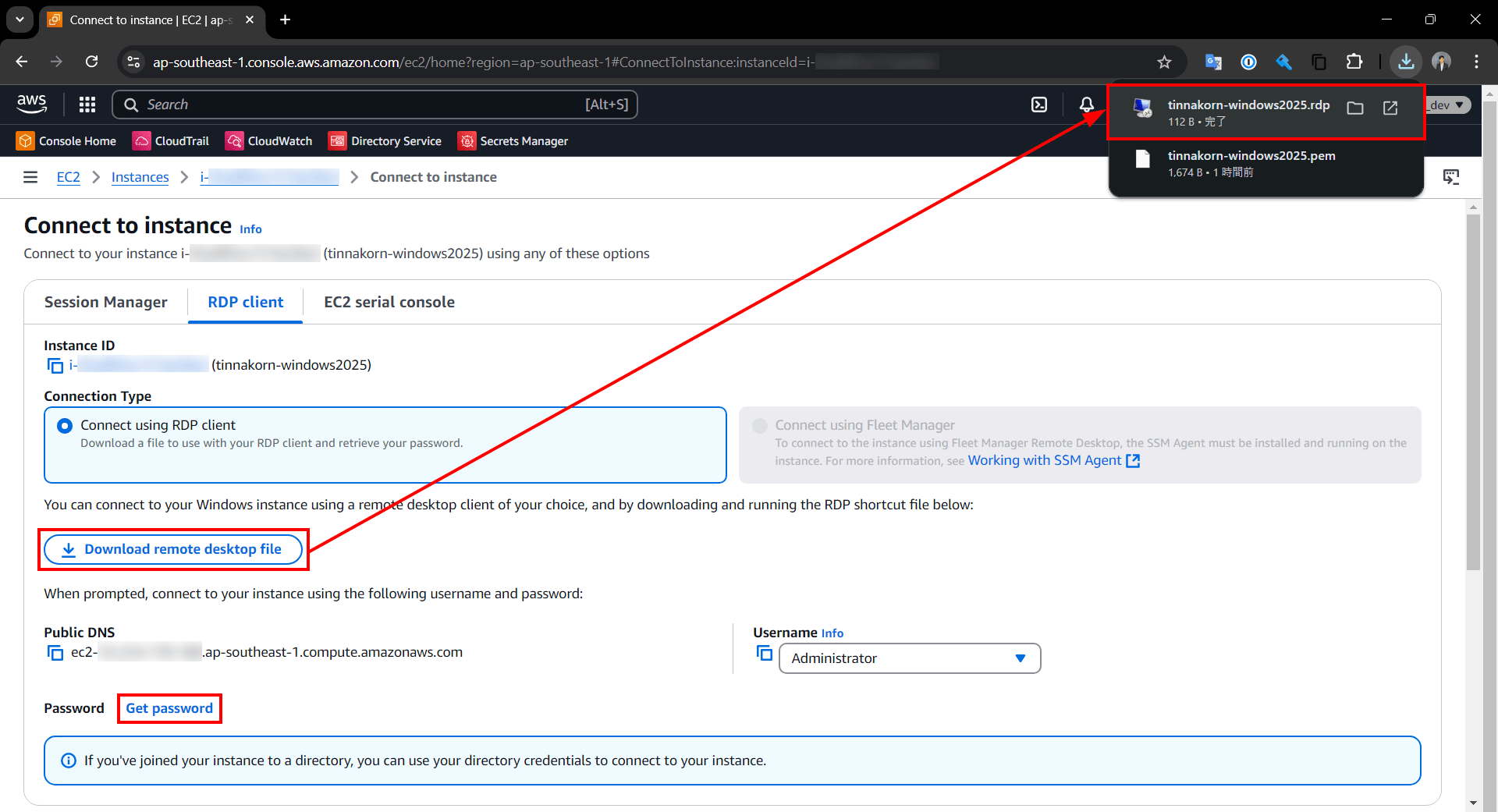Open Directory Service shortcut
The image size is (1498, 812).
[385, 141]
